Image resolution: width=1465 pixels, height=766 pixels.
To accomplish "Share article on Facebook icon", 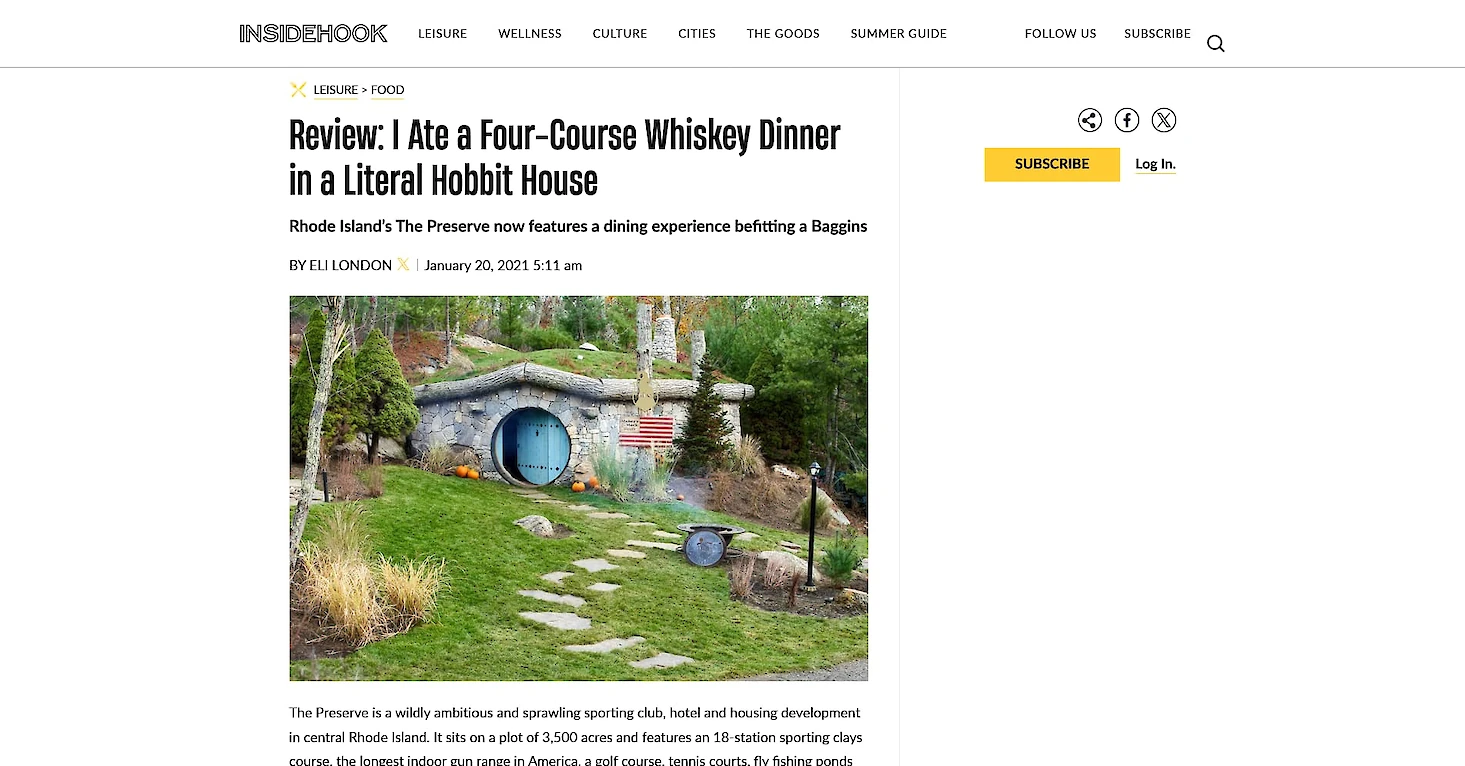I will click(x=1127, y=121).
